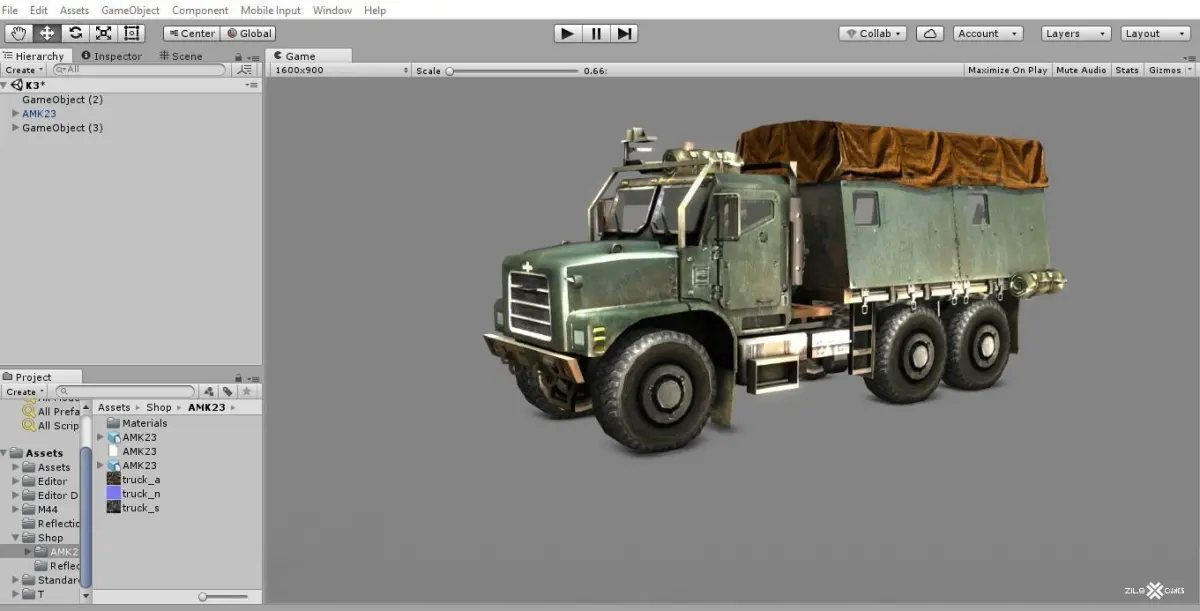The width and height of the screenshot is (1200, 611).
Task: Open the File menu
Action: pyautogui.click(x=10, y=10)
